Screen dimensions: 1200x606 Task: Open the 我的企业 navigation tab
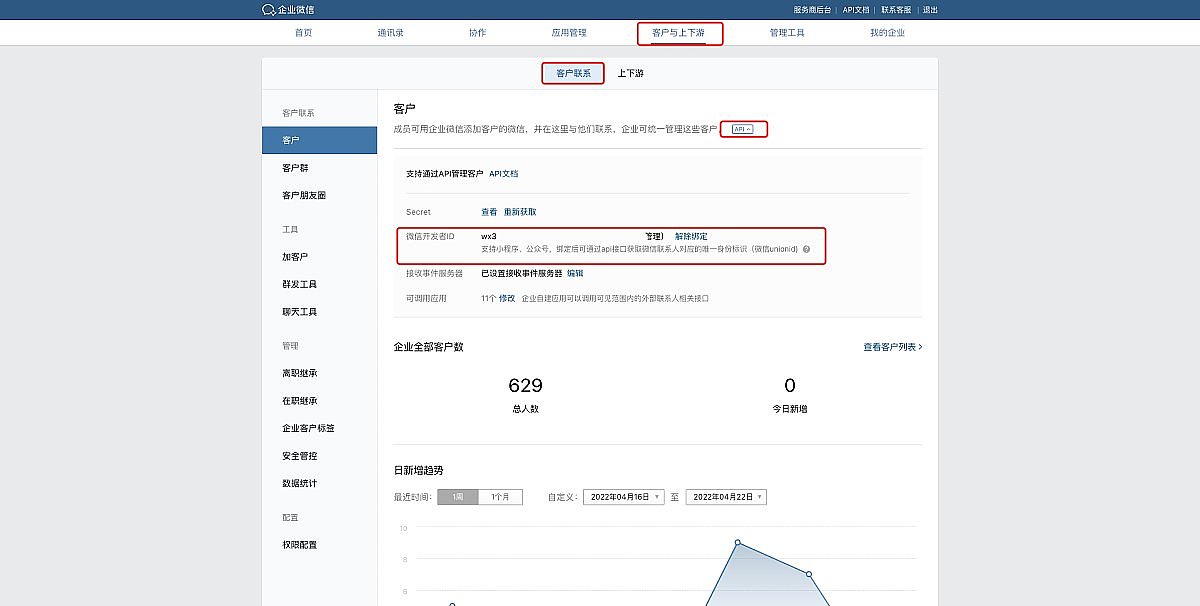[887, 33]
